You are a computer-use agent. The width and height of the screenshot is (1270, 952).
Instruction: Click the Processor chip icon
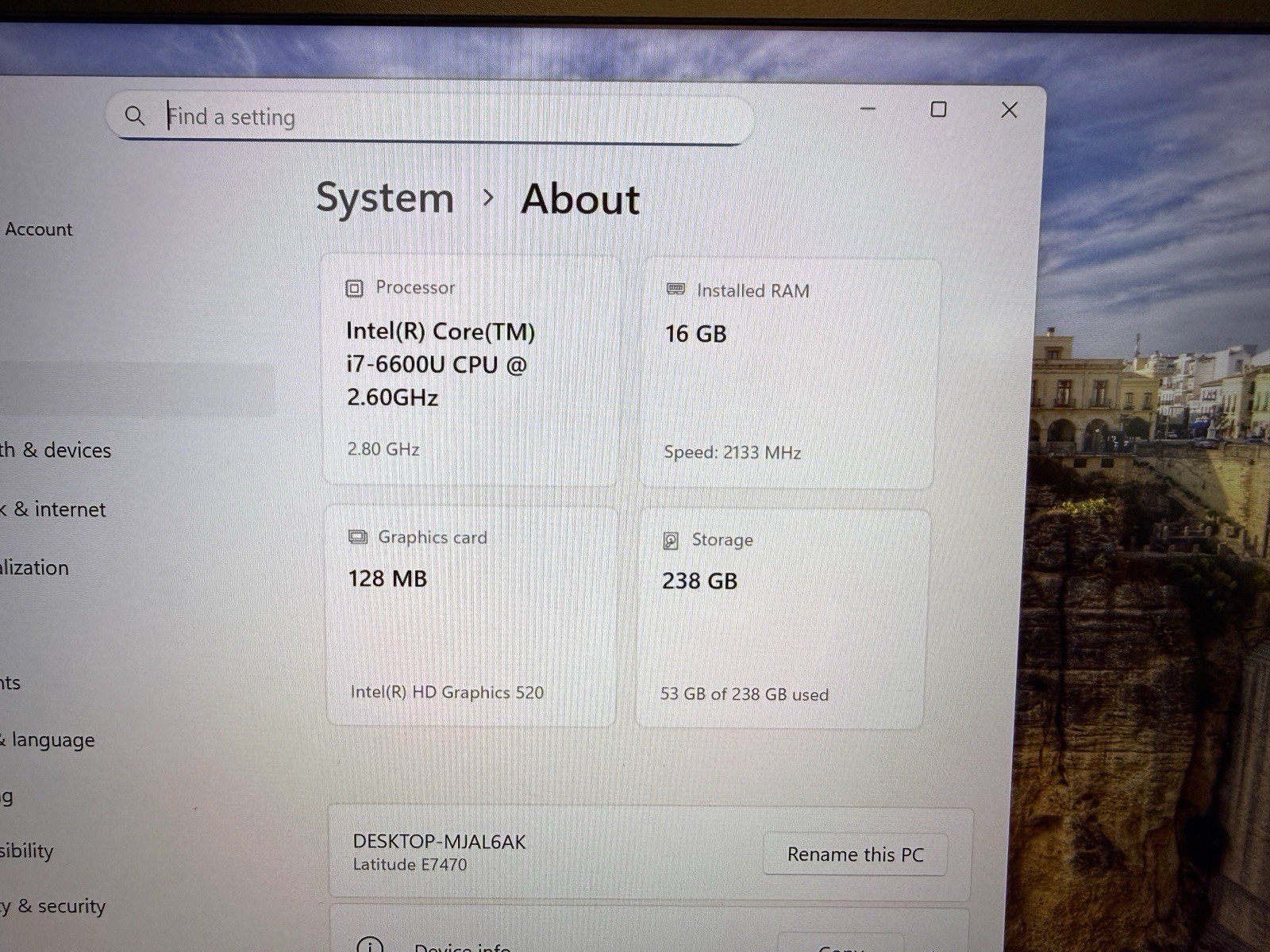354,288
